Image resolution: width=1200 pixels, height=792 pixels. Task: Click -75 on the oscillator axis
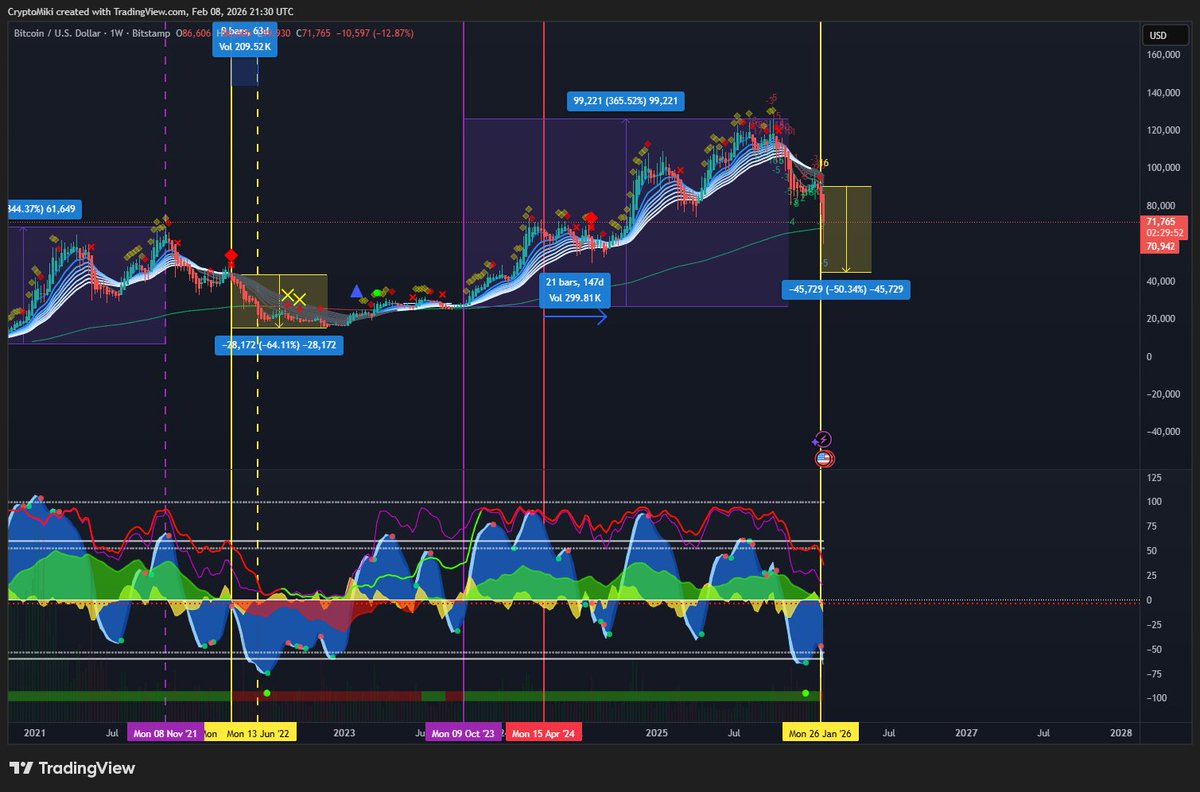(1156, 674)
